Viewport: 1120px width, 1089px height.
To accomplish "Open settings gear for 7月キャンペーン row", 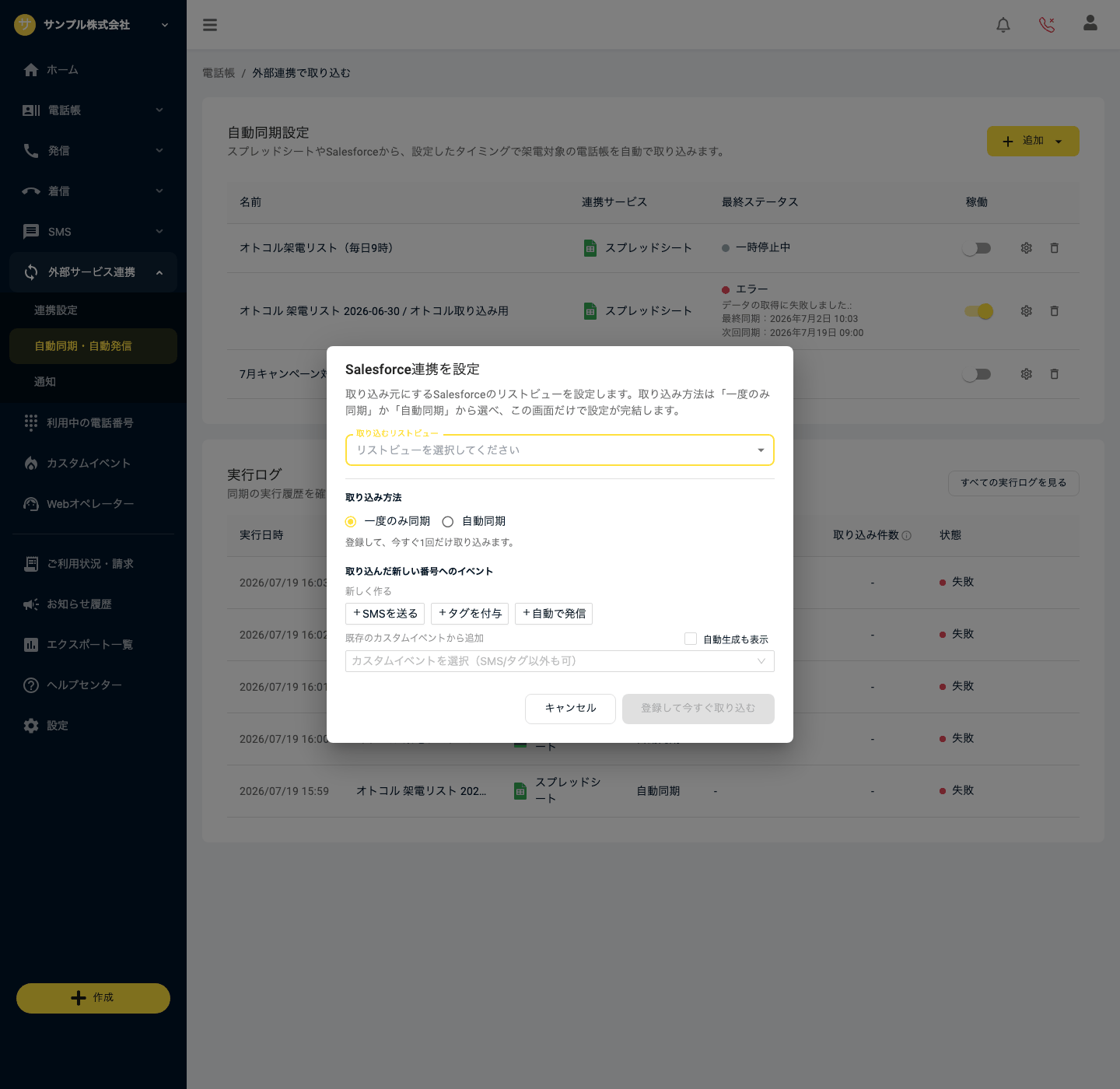I will coord(1027,374).
